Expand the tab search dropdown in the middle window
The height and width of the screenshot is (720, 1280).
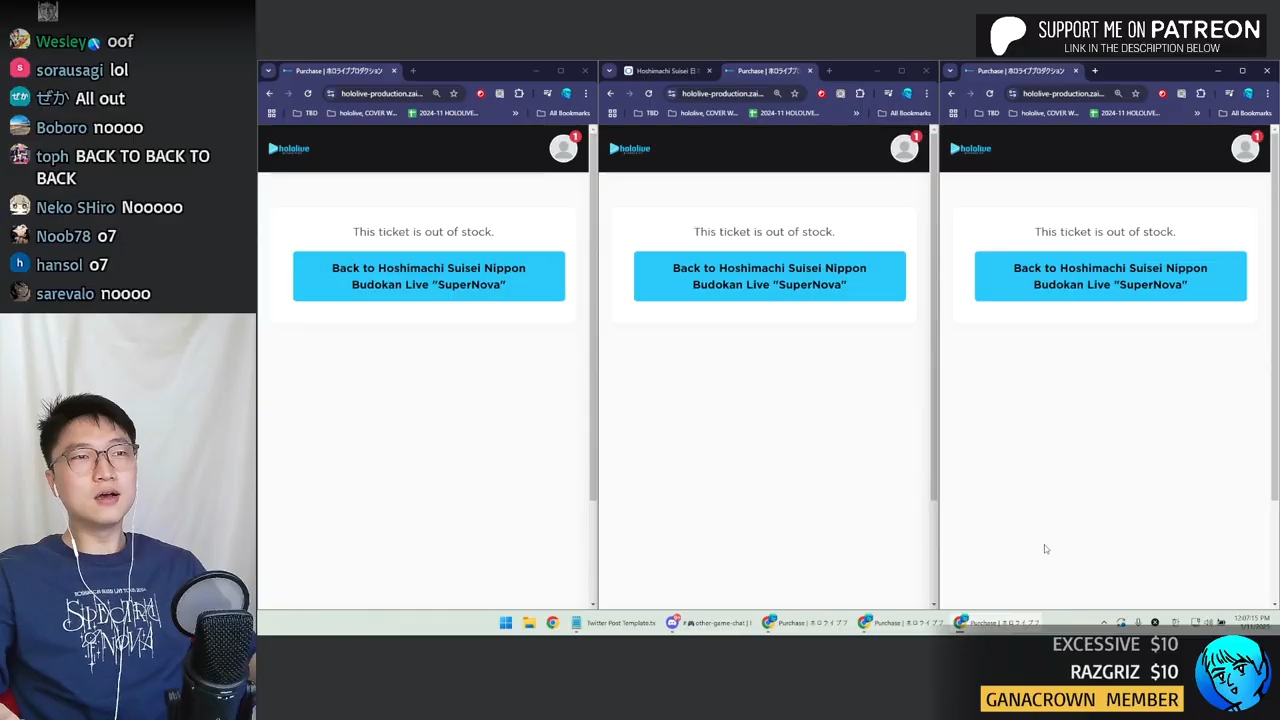point(609,71)
